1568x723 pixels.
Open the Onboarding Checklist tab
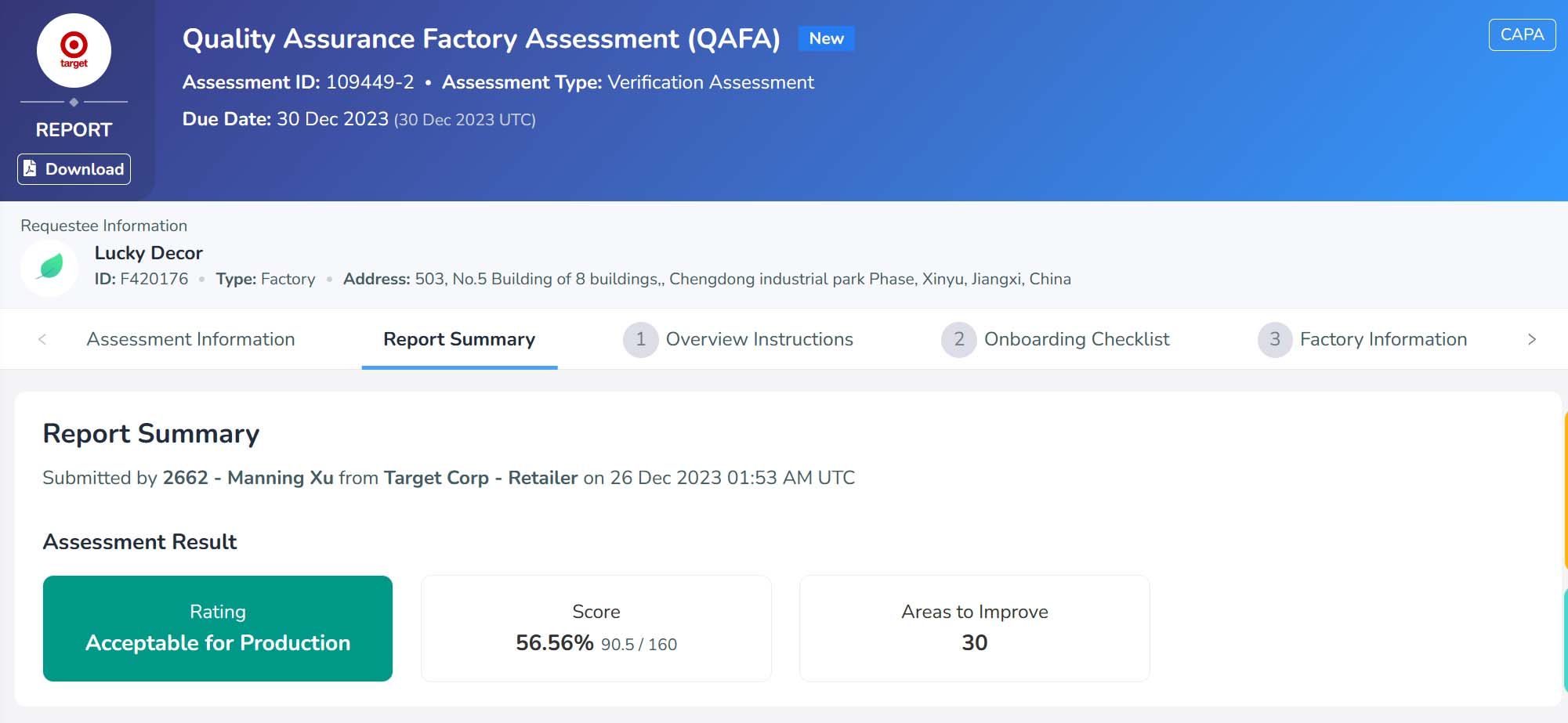click(x=1077, y=339)
